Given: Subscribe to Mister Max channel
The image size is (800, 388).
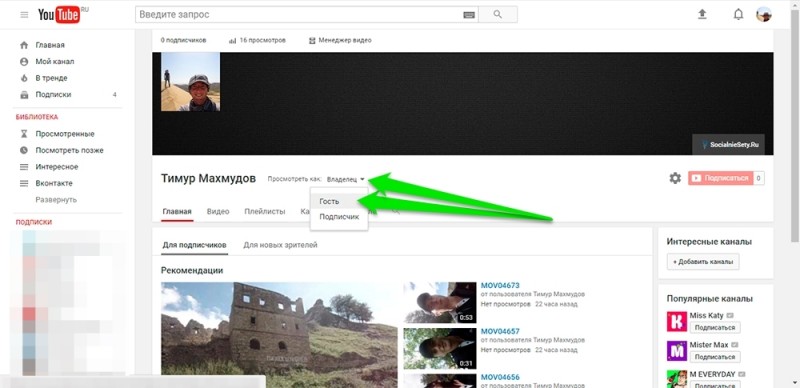Looking at the screenshot, I should 715,357.
